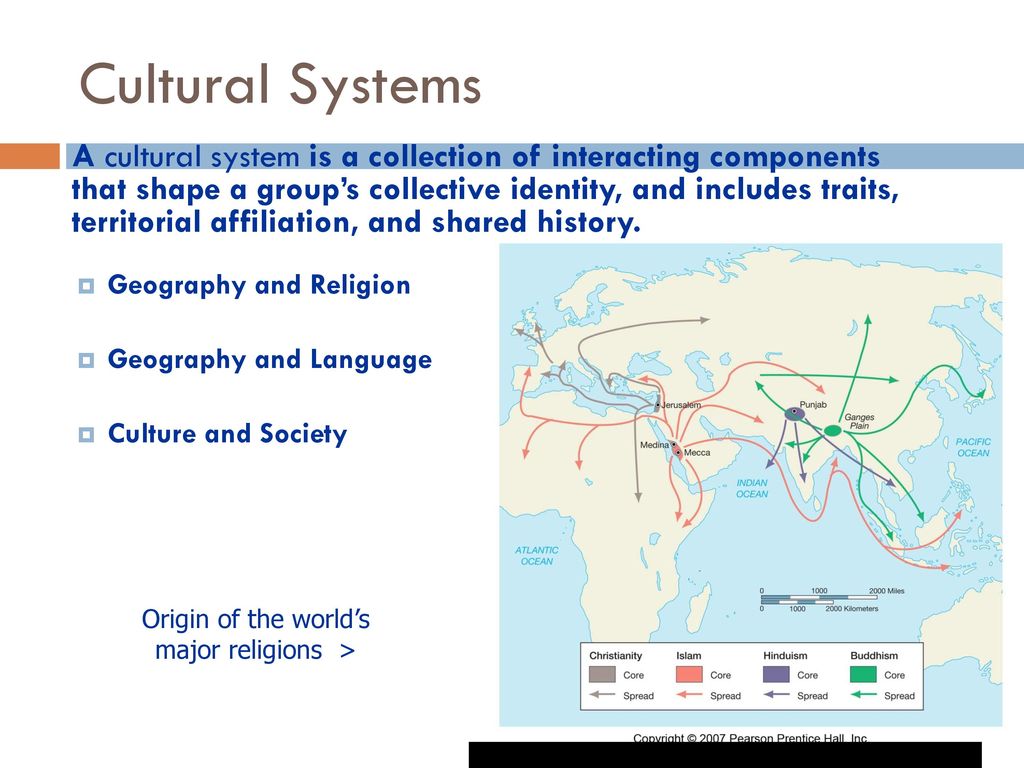
Task: Click the 'Culture and Society' bullet text
Action: [227, 434]
